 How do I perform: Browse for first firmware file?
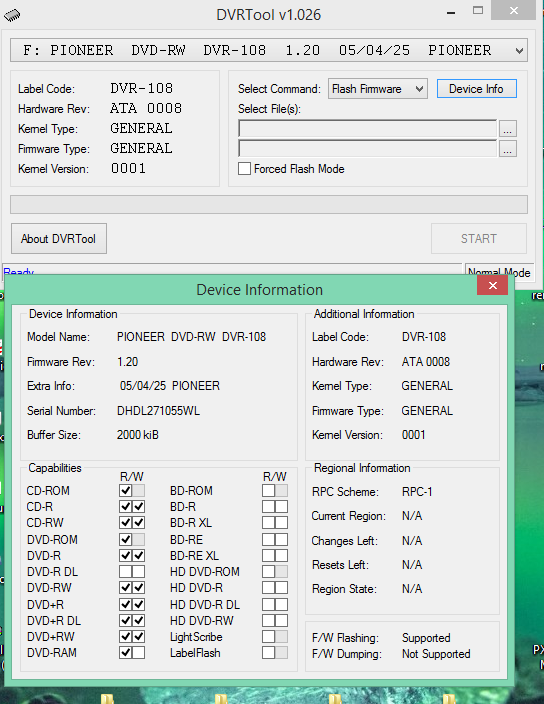(x=507, y=129)
